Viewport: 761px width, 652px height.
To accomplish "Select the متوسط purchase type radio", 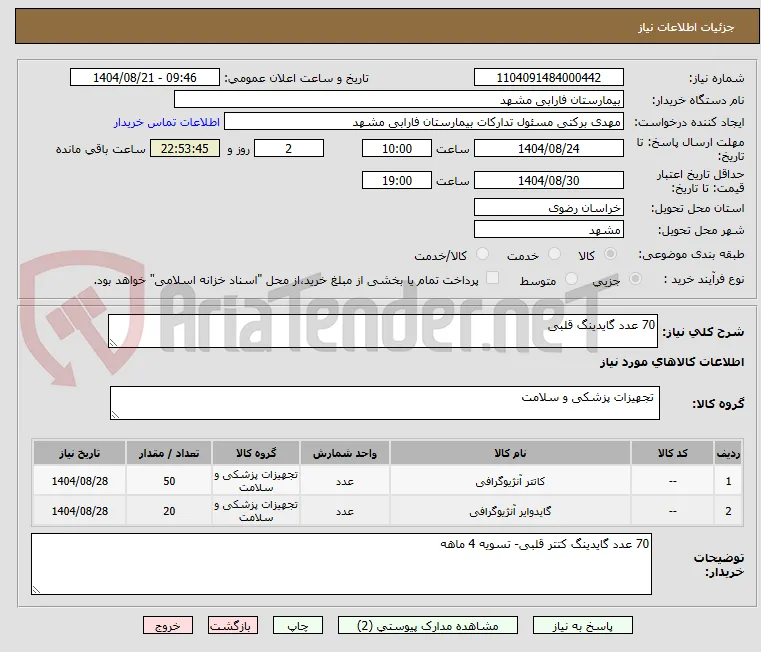I will (x=571, y=279).
